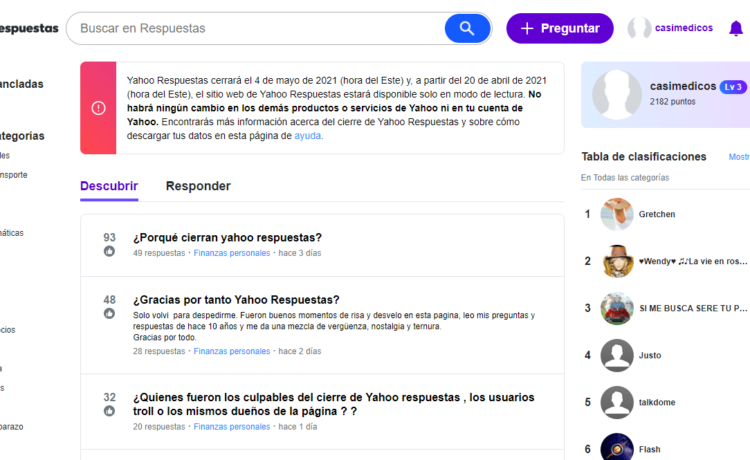Open talkdome's default avatar icon
The width and height of the screenshot is (750, 460).
click(x=617, y=402)
